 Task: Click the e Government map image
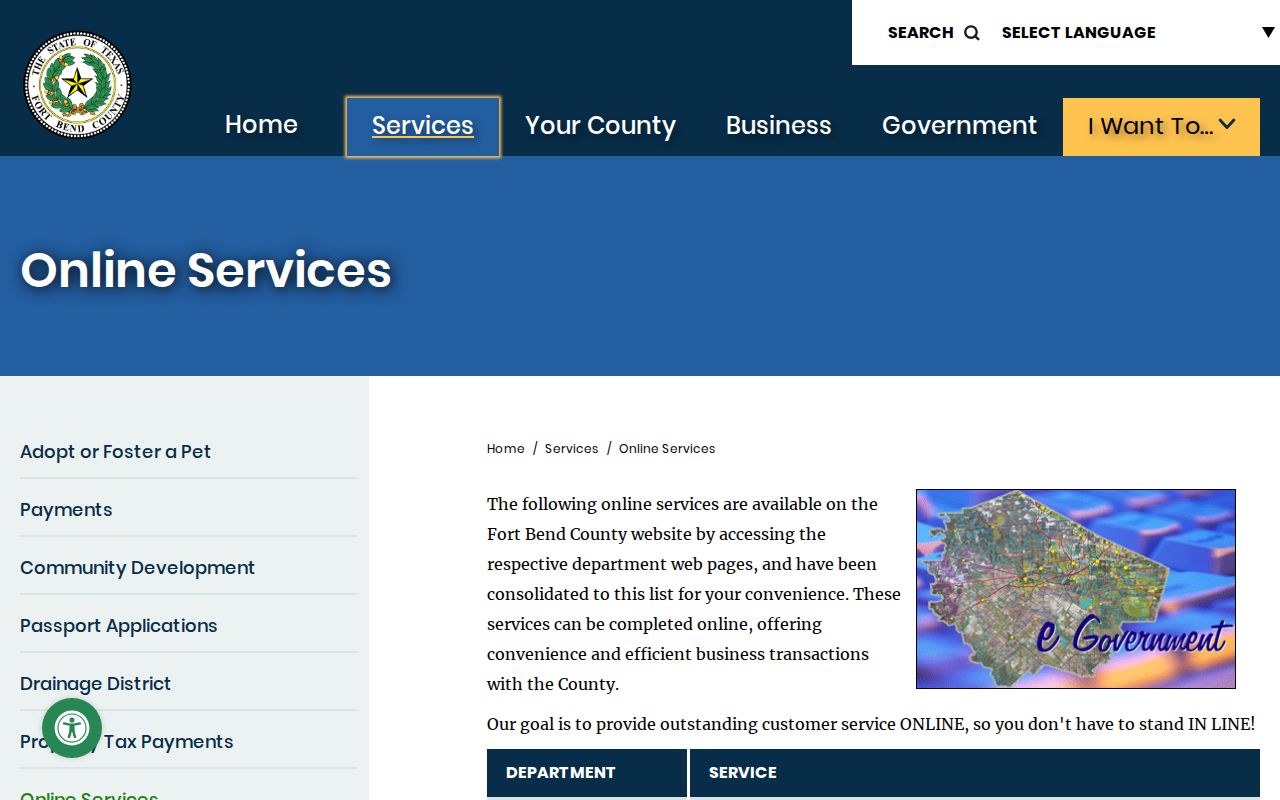click(1076, 589)
